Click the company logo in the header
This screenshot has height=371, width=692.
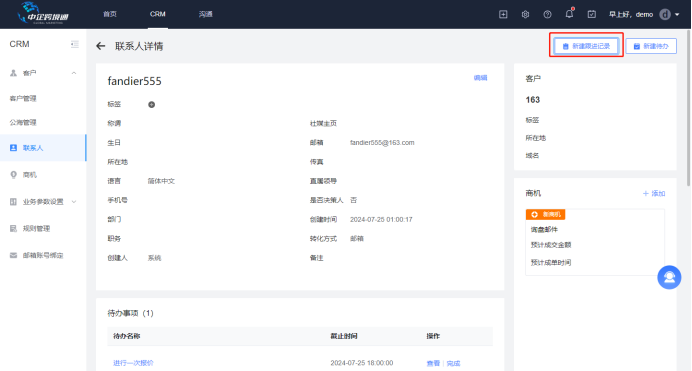click(42, 13)
